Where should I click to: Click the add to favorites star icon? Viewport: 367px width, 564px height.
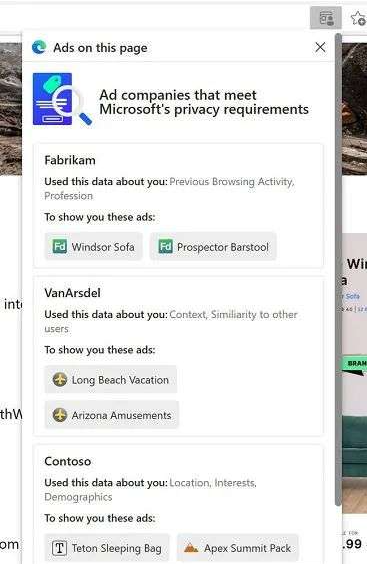click(358, 18)
